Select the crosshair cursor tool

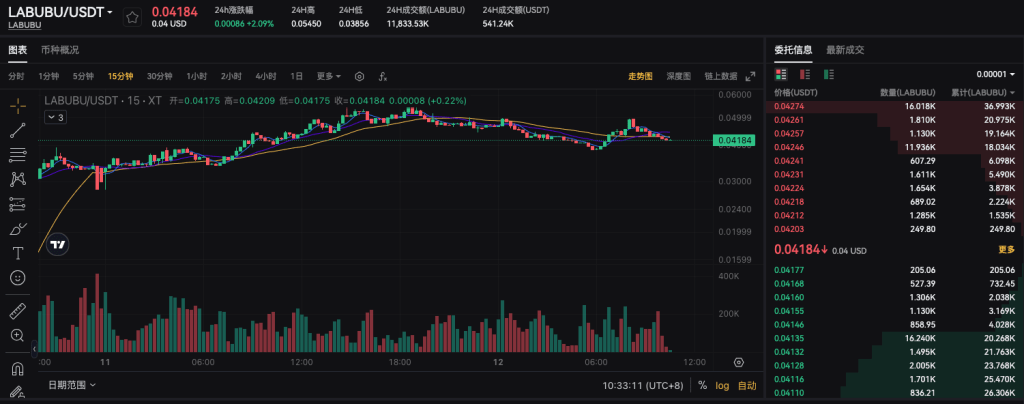coord(17,104)
